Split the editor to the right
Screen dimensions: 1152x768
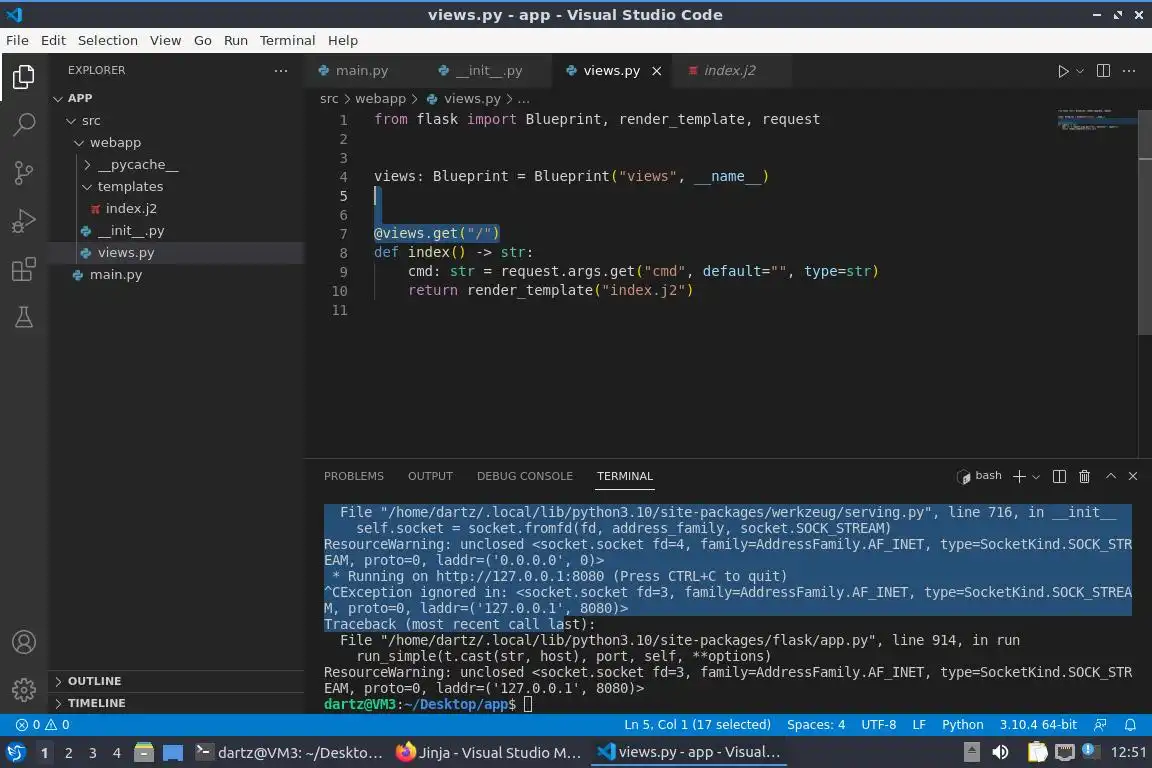[x=1103, y=71]
